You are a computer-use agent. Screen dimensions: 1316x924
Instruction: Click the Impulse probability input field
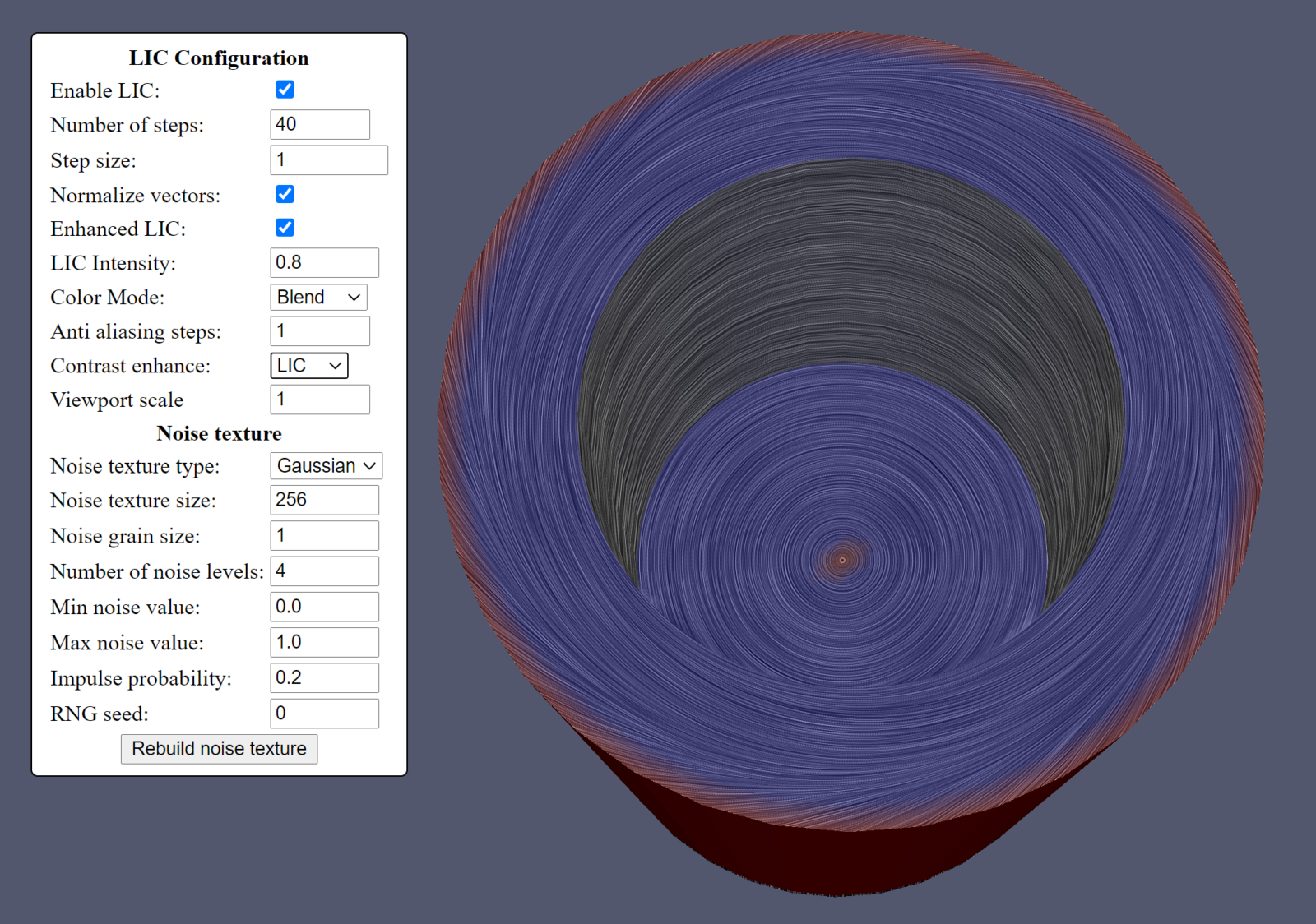click(325, 678)
